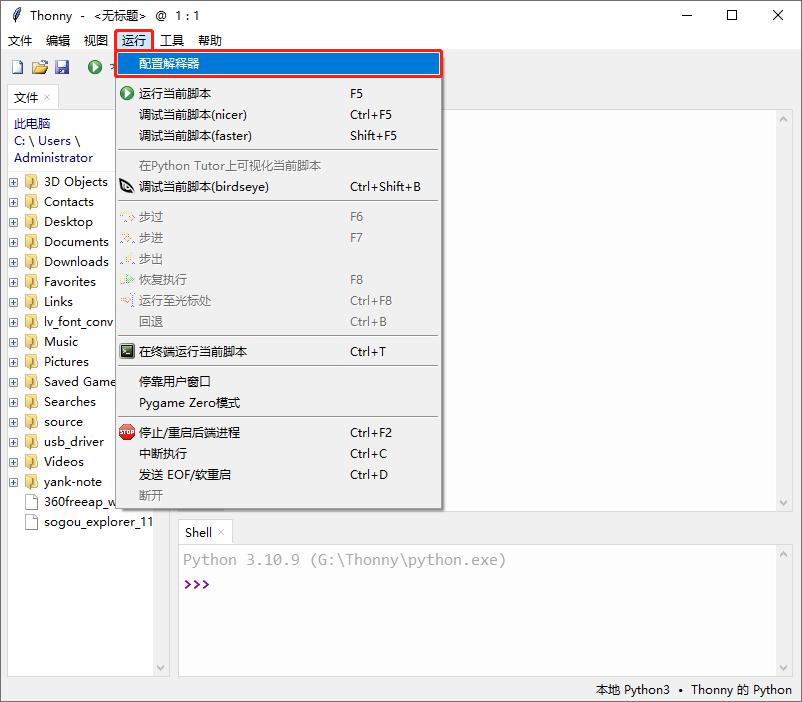Viewport: 802px width, 702px height.
Task: Choose Pygame Zero模式 menu entry
Action: click(189, 403)
